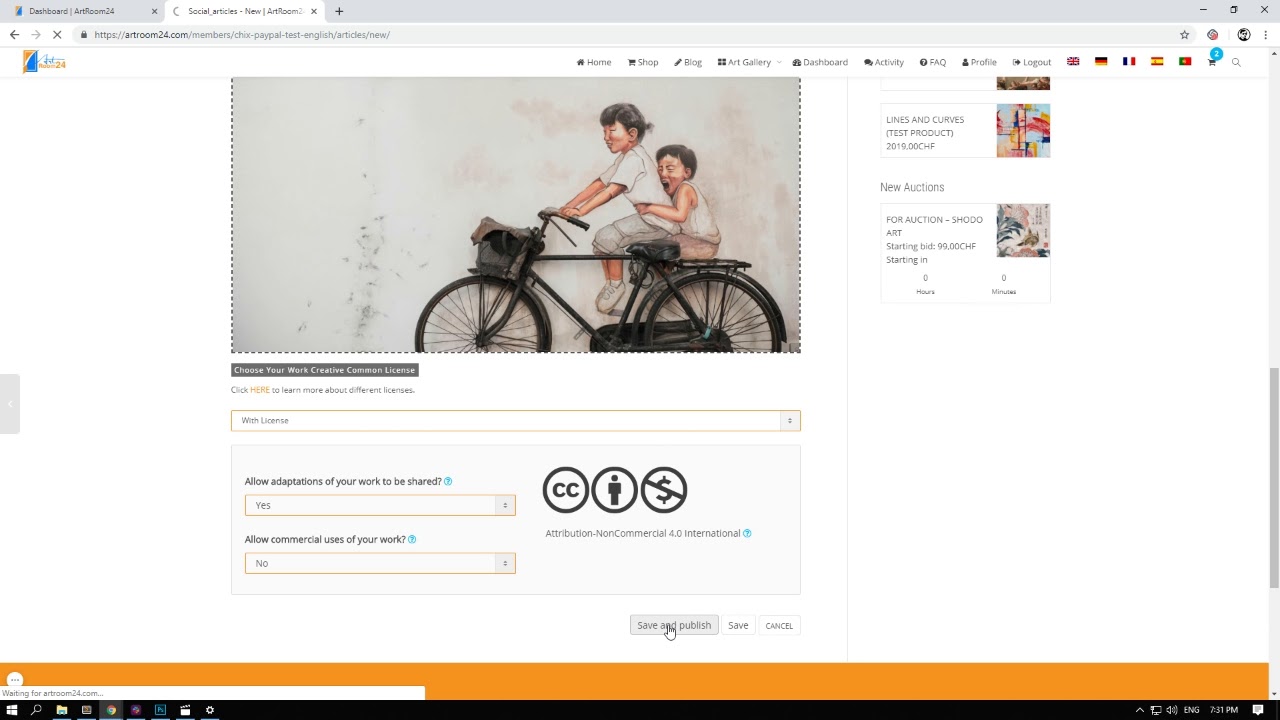
Task: Open the allow adaptations Yes dropdown
Action: tap(380, 505)
